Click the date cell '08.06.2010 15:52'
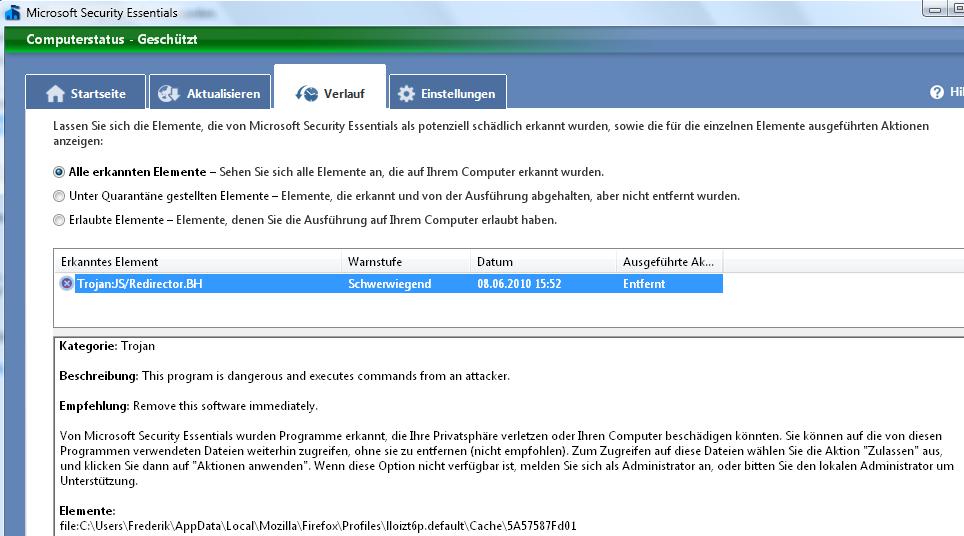964x536 pixels. tap(519, 283)
